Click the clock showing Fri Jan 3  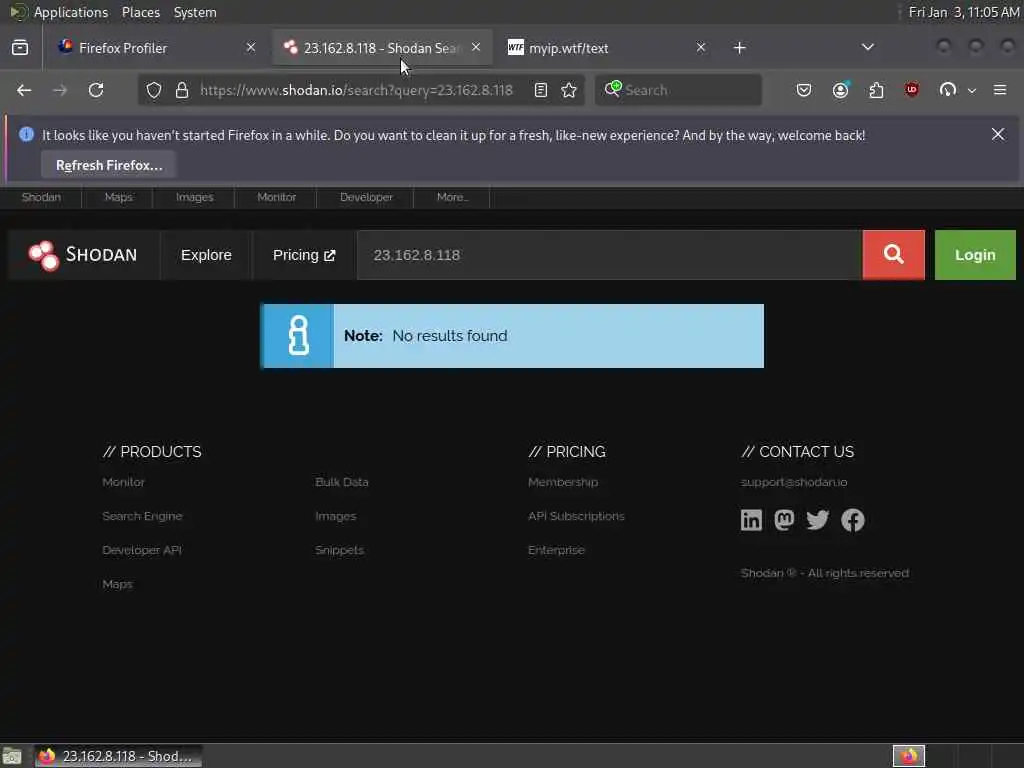(963, 12)
